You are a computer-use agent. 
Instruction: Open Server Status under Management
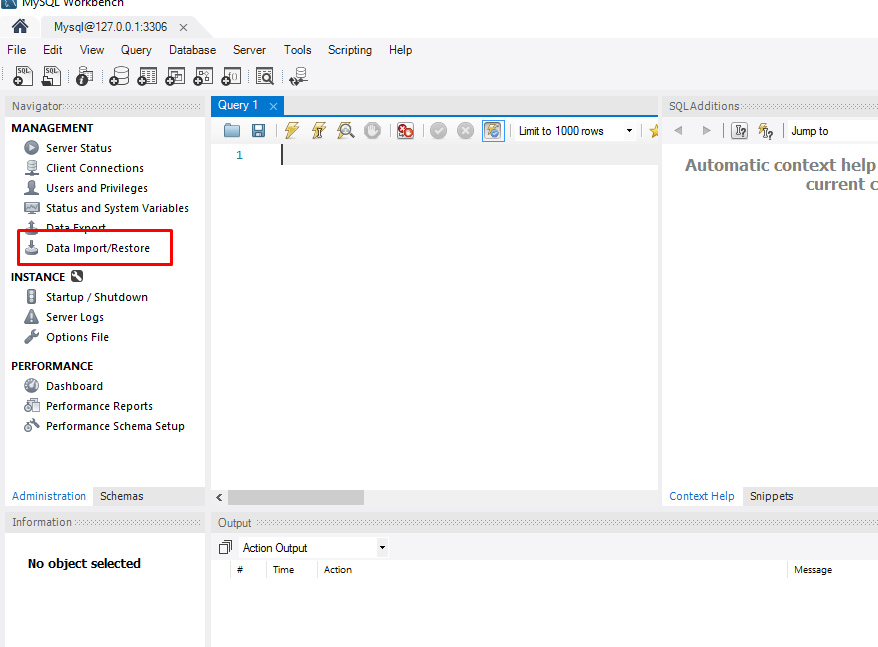point(78,148)
